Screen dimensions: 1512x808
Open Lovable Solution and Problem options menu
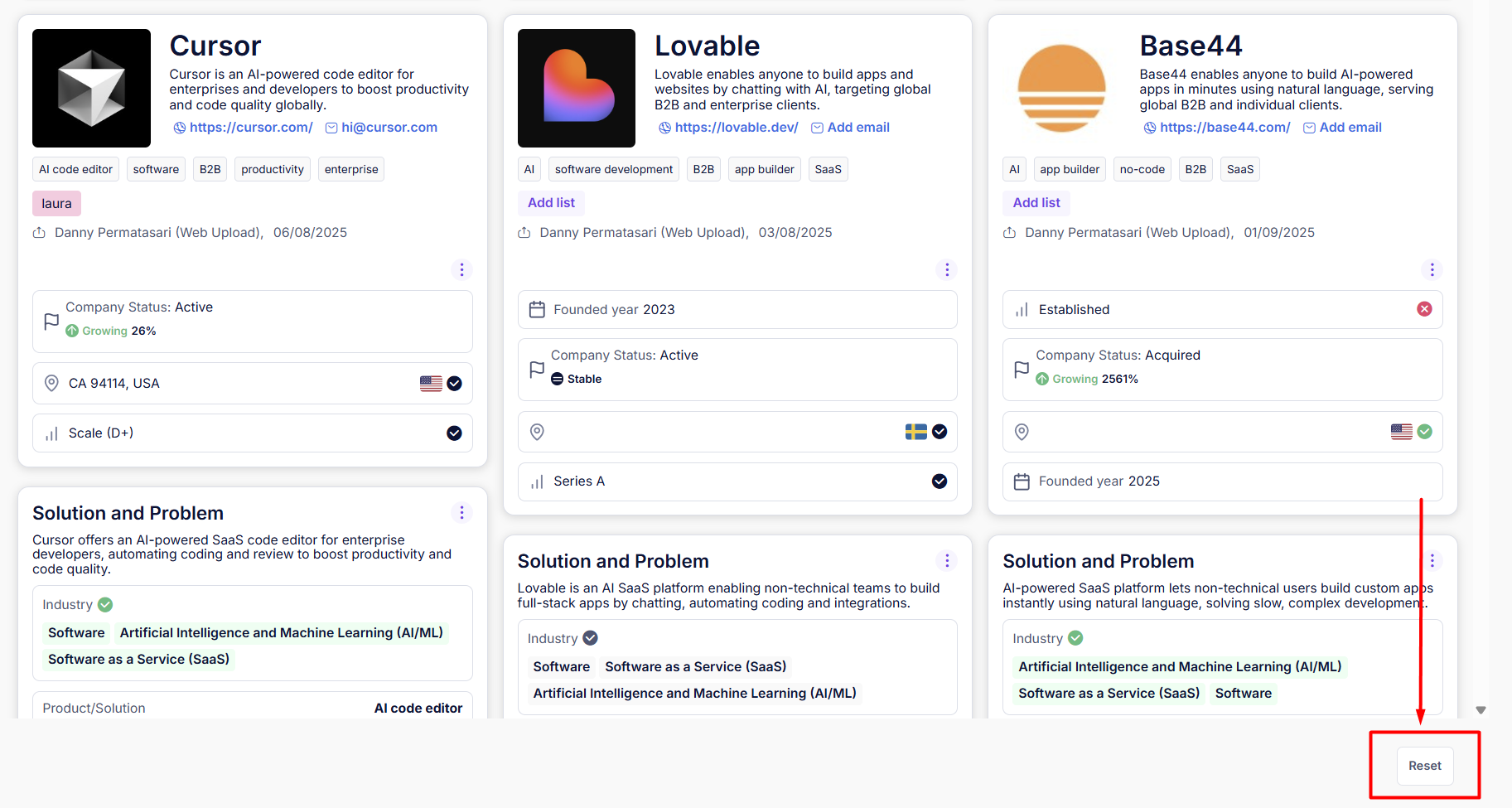(947, 561)
